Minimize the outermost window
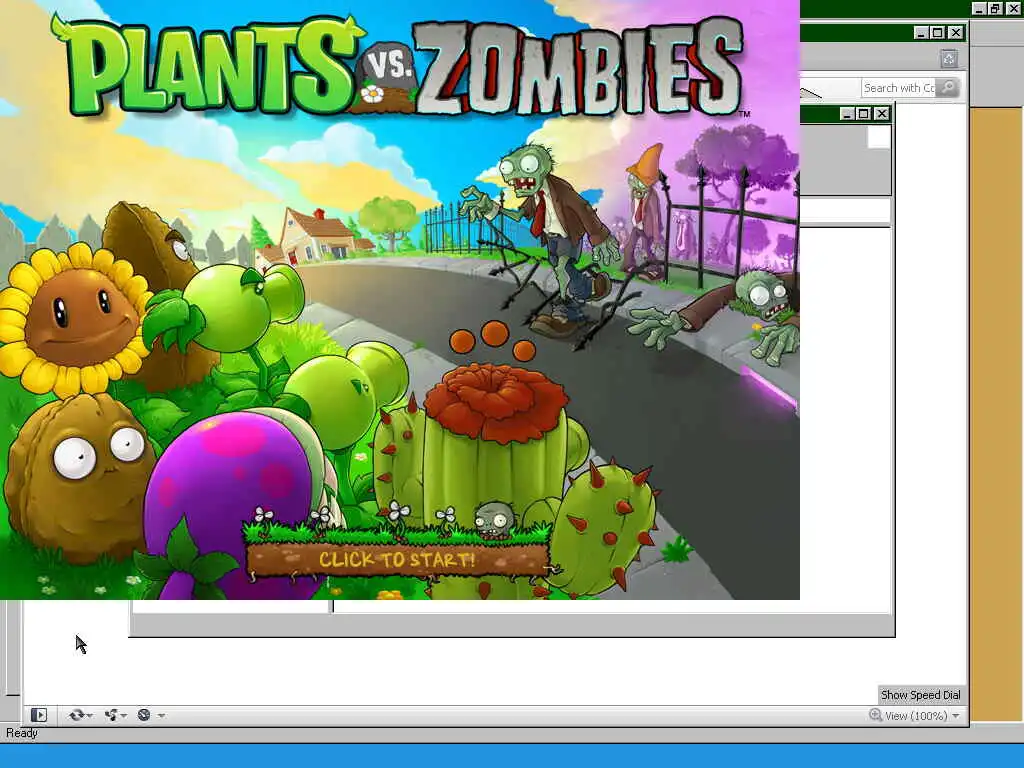1024x768 pixels. click(x=979, y=8)
